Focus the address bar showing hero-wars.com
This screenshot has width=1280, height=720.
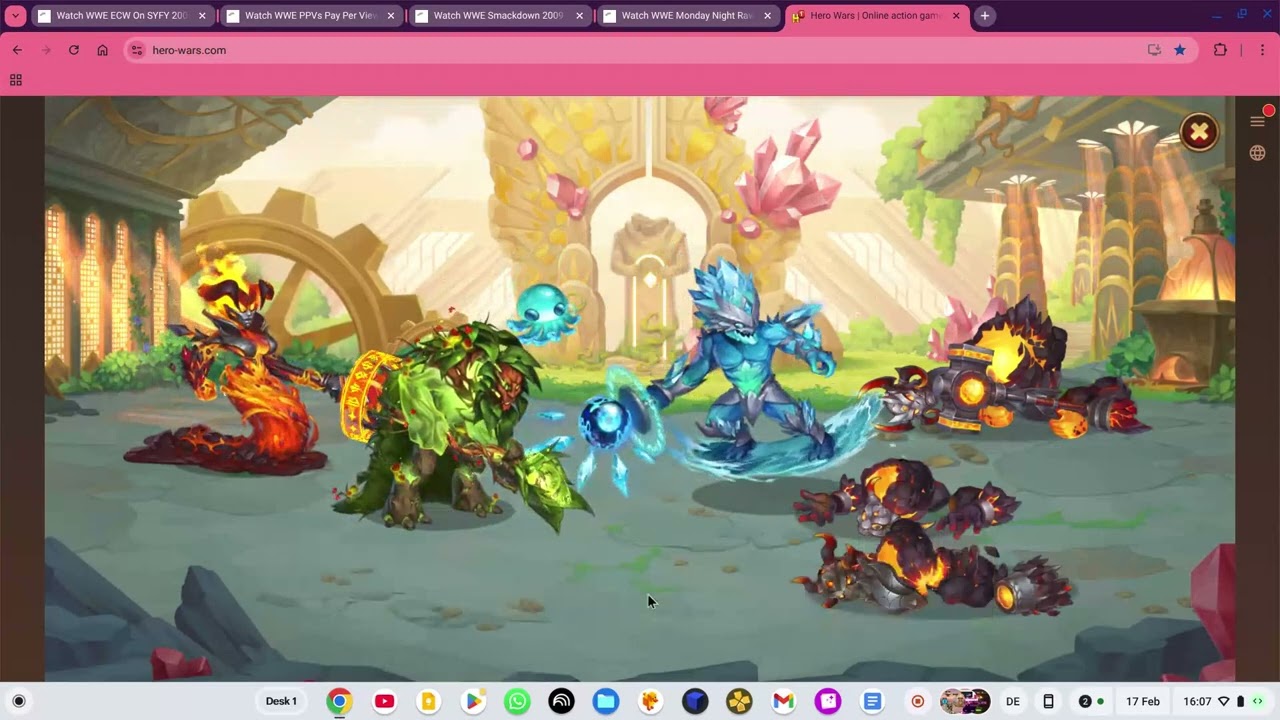click(660, 50)
